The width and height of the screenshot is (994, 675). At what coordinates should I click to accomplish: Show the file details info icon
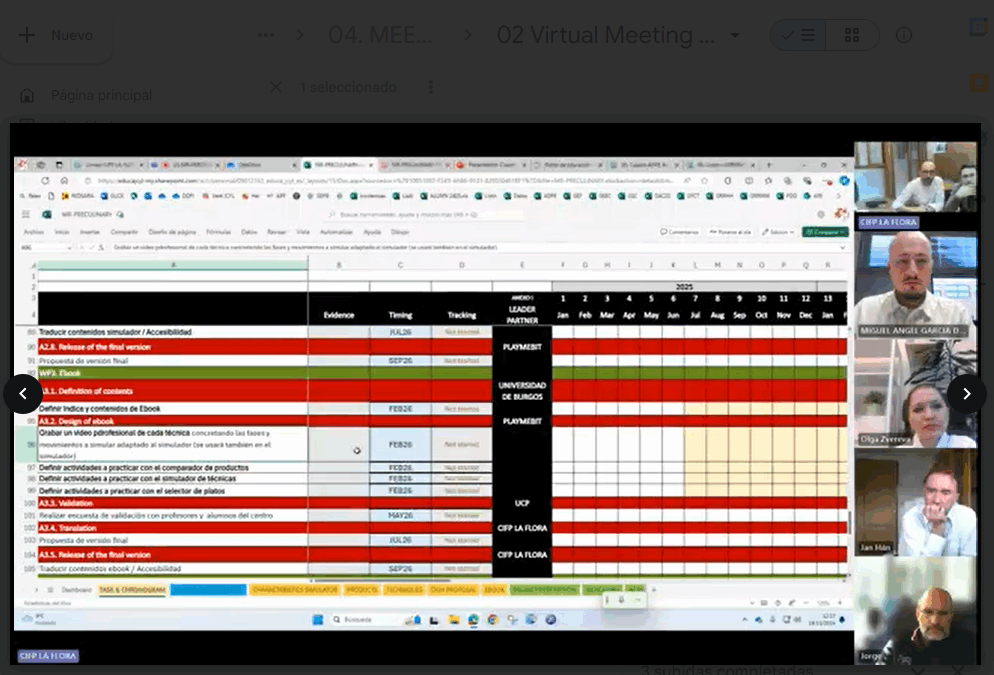tap(904, 36)
